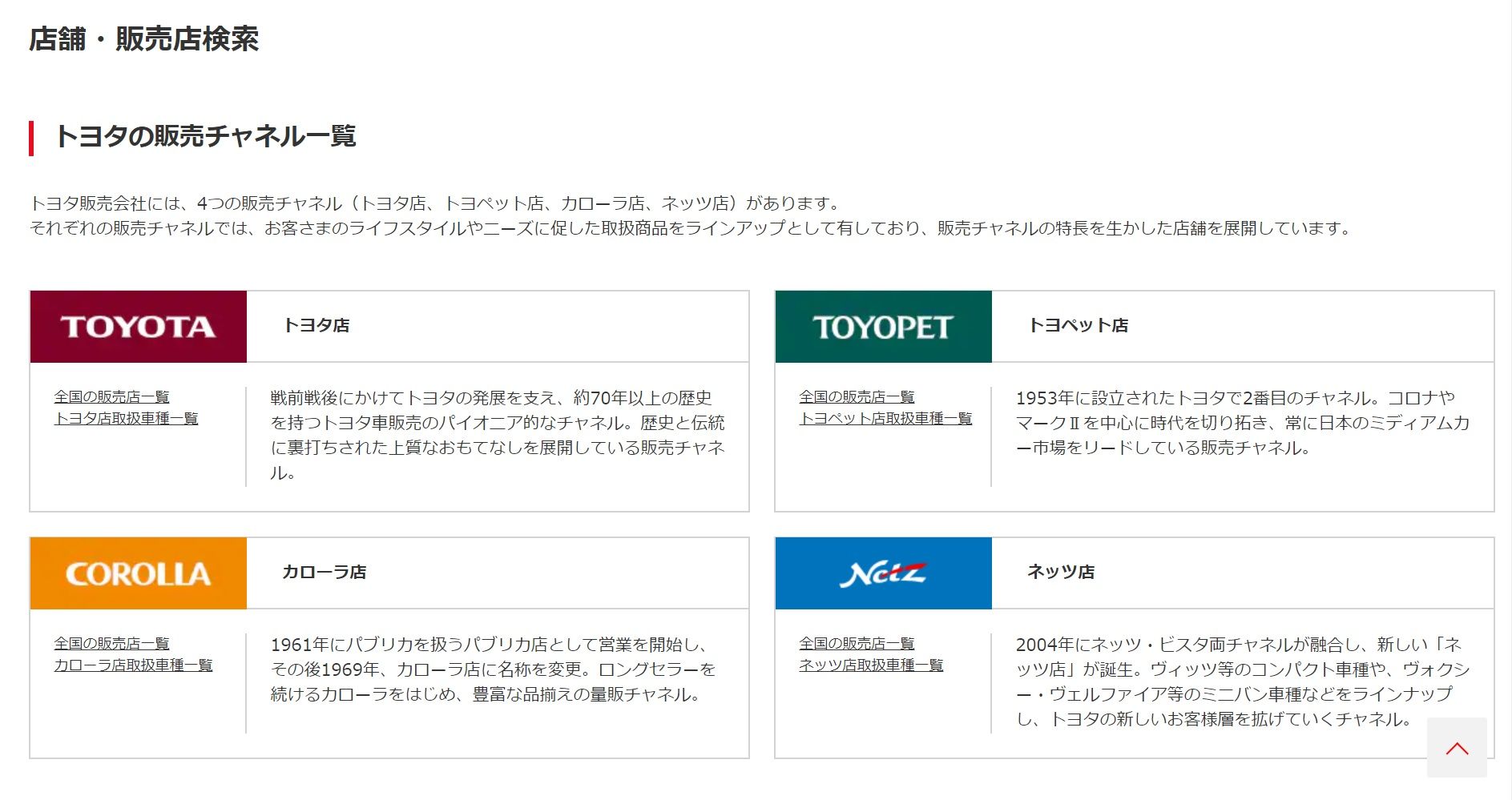Open the トヨタ店取扱車種一覧 link
The height and width of the screenshot is (800, 1512).
click(126, 419)
